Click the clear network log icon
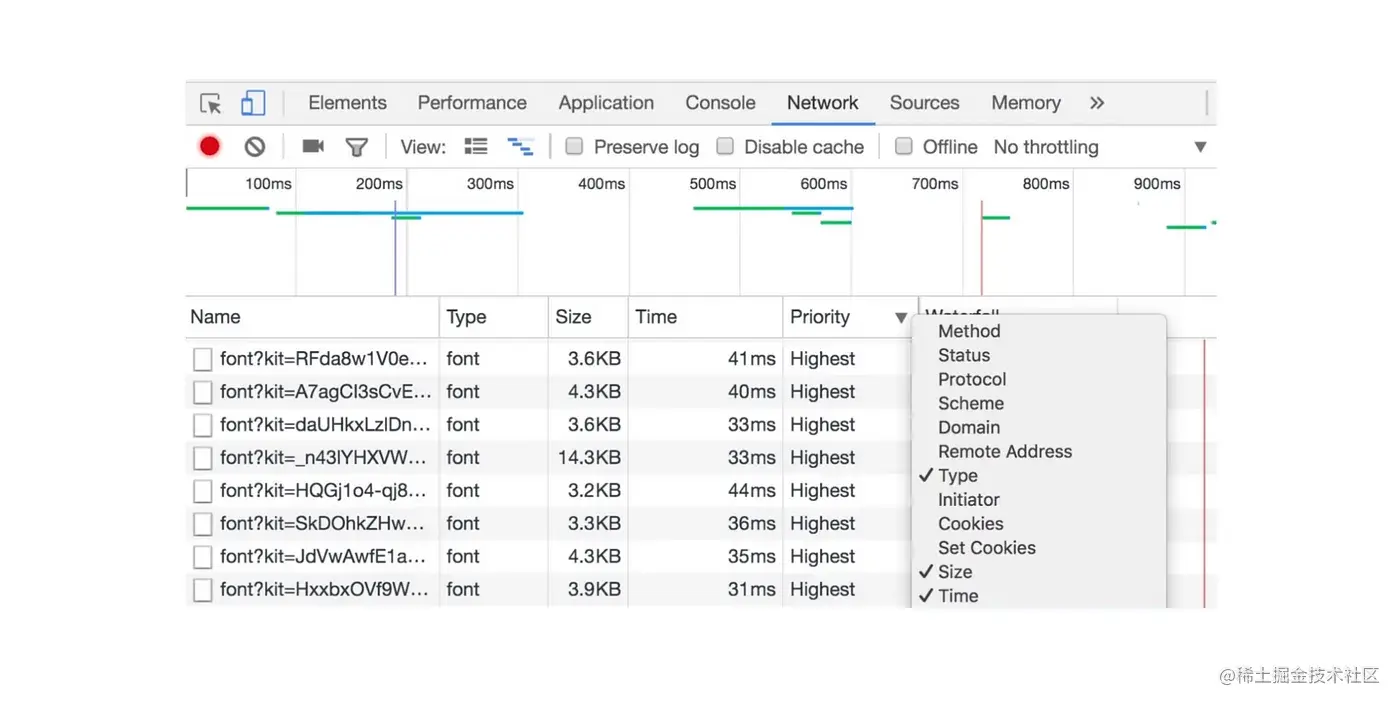The height and width of the screenshot is (706, 1400). [255, 147]
